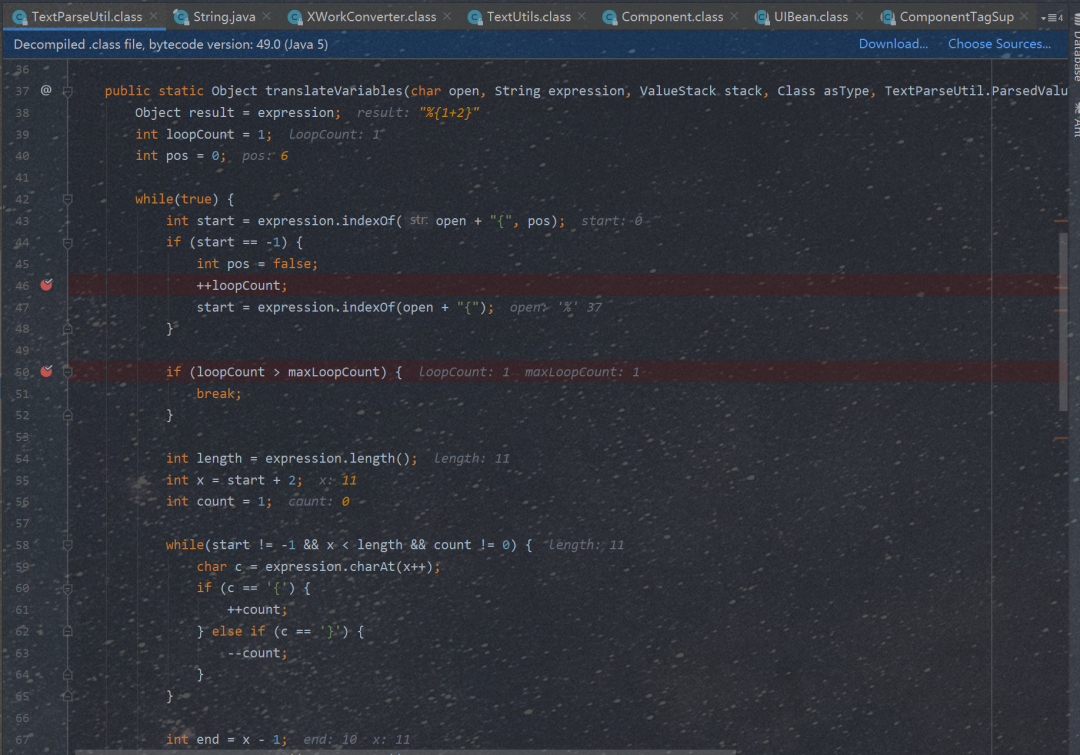This screenshot has height=755, width=1080.
Task: Close the UIBean.class tab
Action: (860, 16)
